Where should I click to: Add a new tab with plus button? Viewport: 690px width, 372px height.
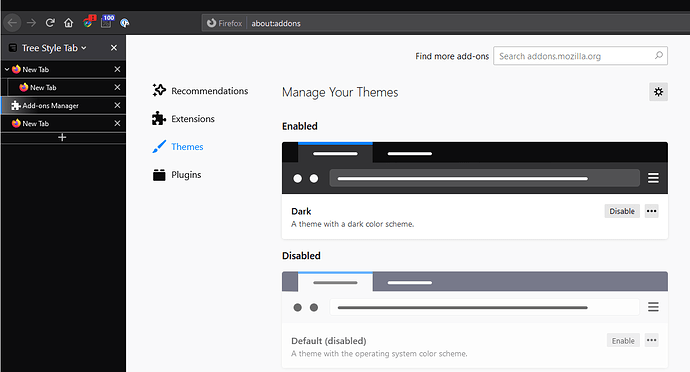tap(62, 137)
